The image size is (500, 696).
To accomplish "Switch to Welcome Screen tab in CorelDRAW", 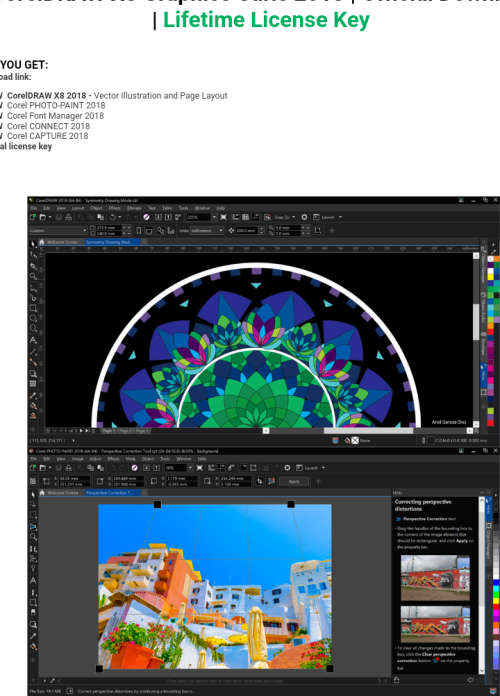I will pos(63,242).
